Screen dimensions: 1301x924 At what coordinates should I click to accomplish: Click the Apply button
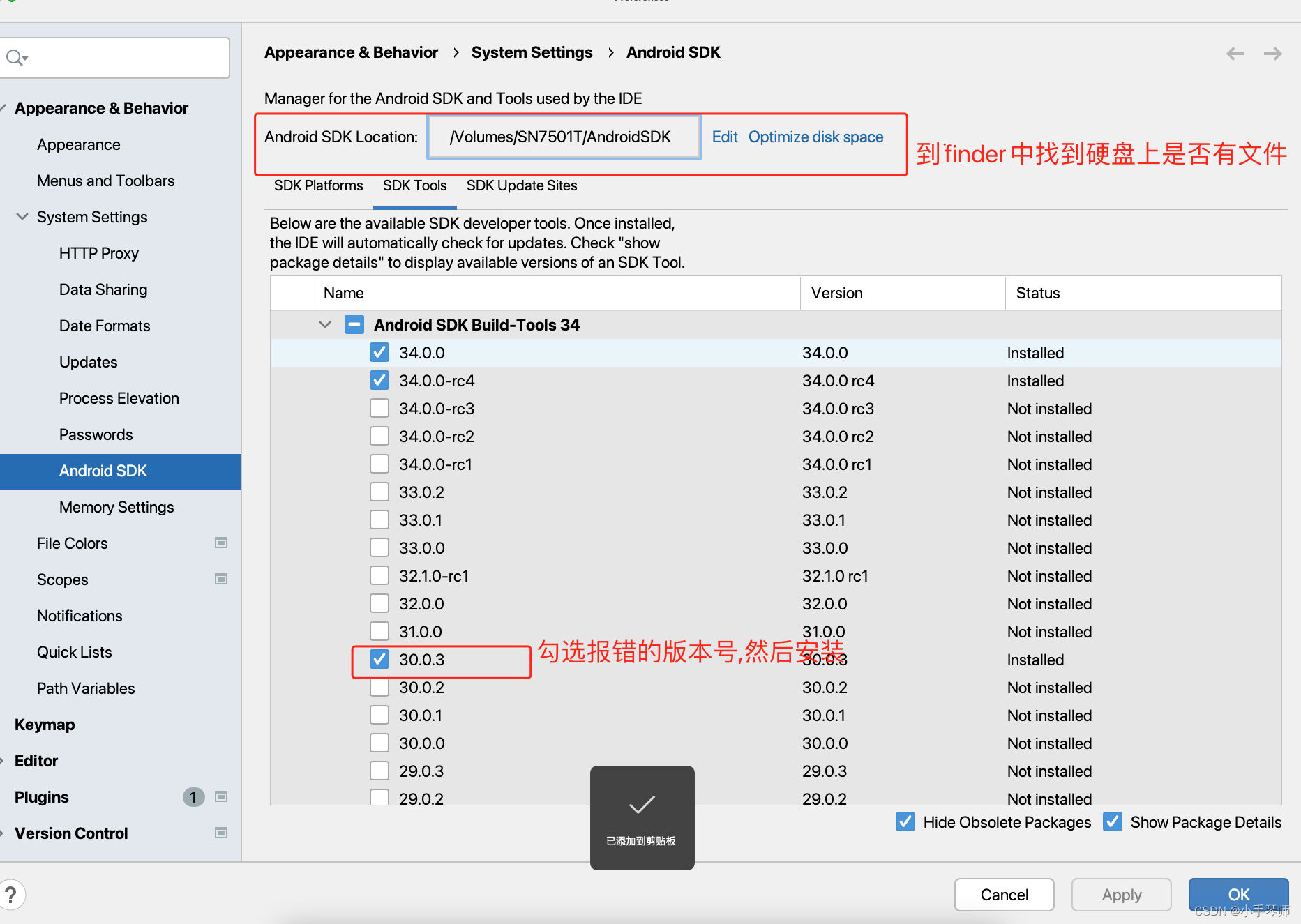pyautogui.click(x=1122, y=895)
